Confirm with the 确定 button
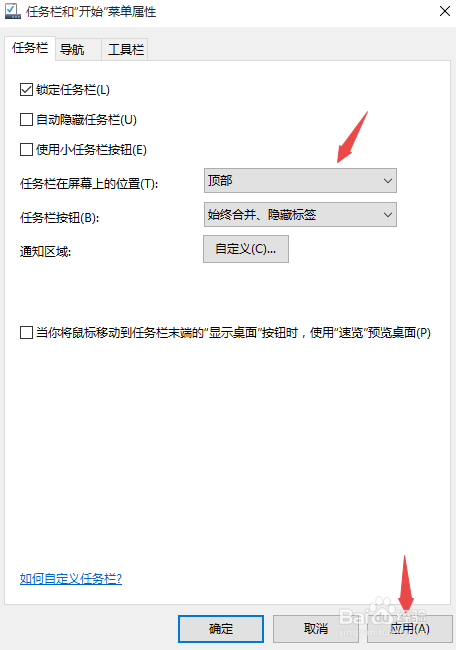This screenshot has width=456, height=650. [x=221, y=629]
